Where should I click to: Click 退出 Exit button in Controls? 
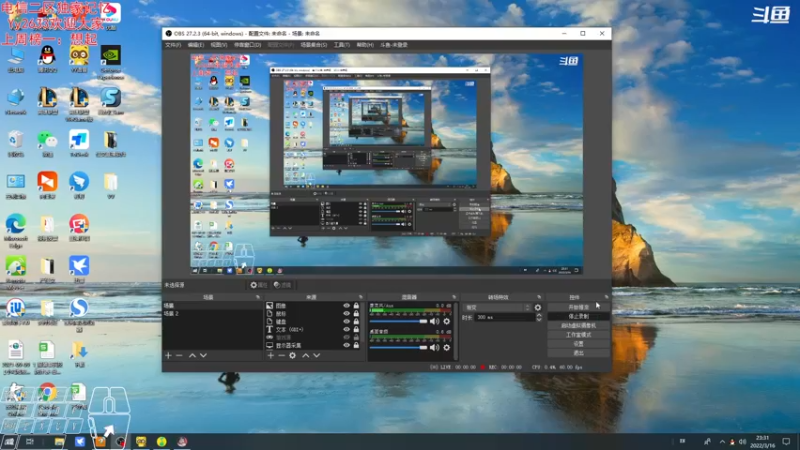tap(579, 353)
